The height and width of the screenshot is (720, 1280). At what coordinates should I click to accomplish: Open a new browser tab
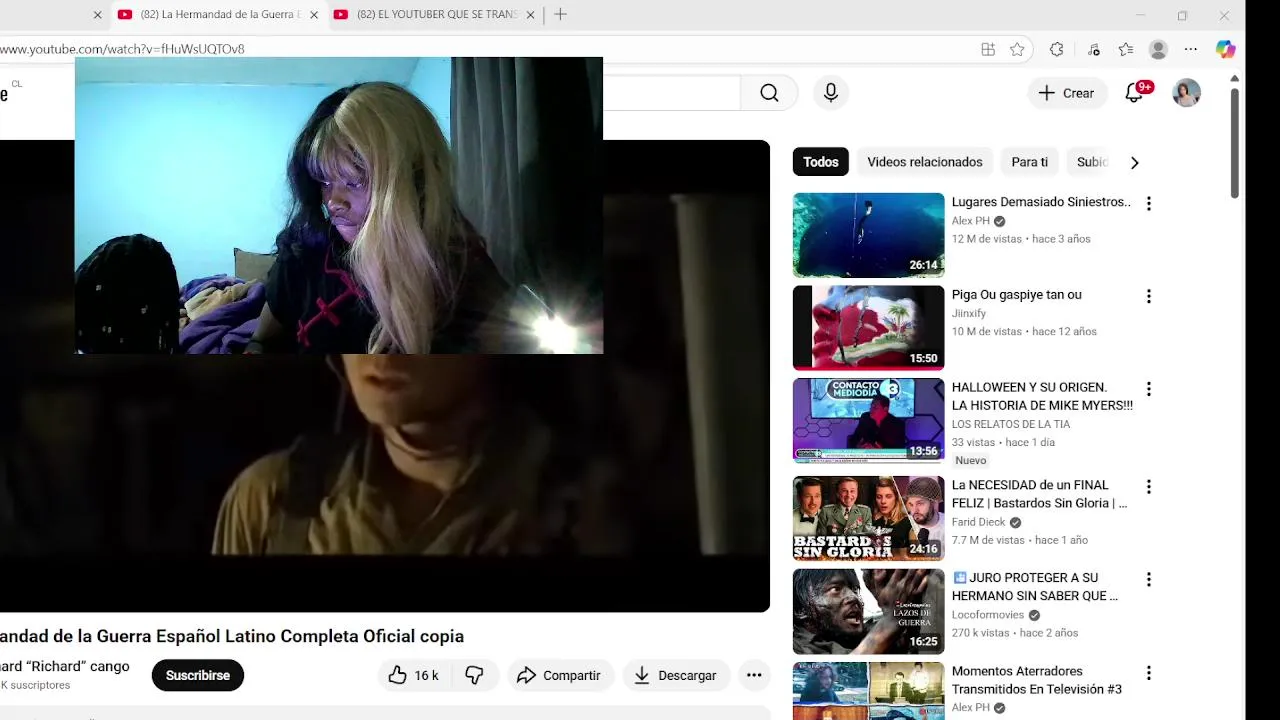click(560, 14)
